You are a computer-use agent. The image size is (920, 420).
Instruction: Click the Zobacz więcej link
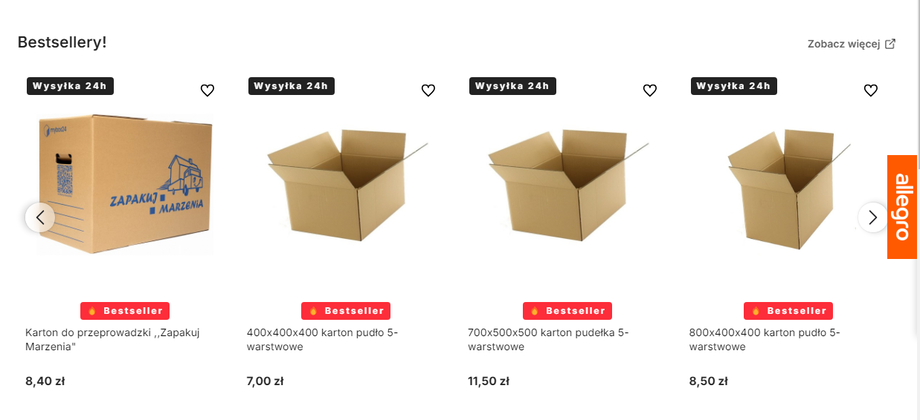pos(844,44)
